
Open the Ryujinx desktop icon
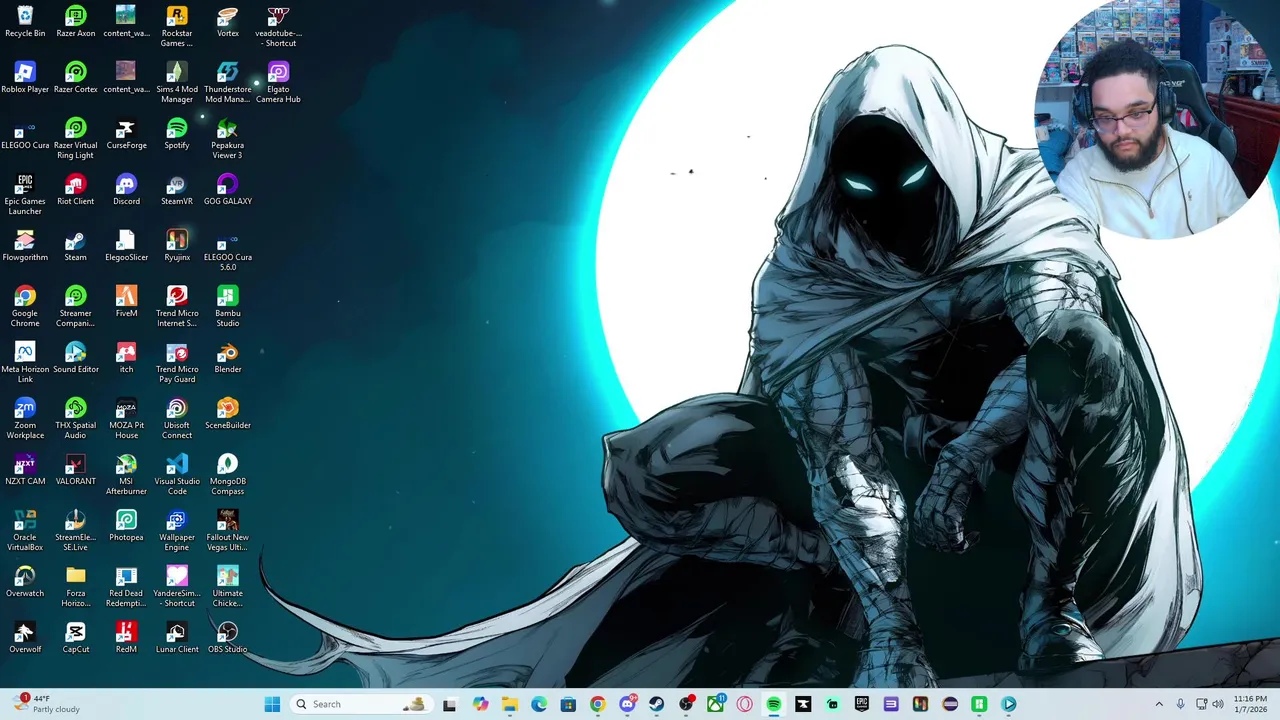pyautogui.click(x=177, y=246)
